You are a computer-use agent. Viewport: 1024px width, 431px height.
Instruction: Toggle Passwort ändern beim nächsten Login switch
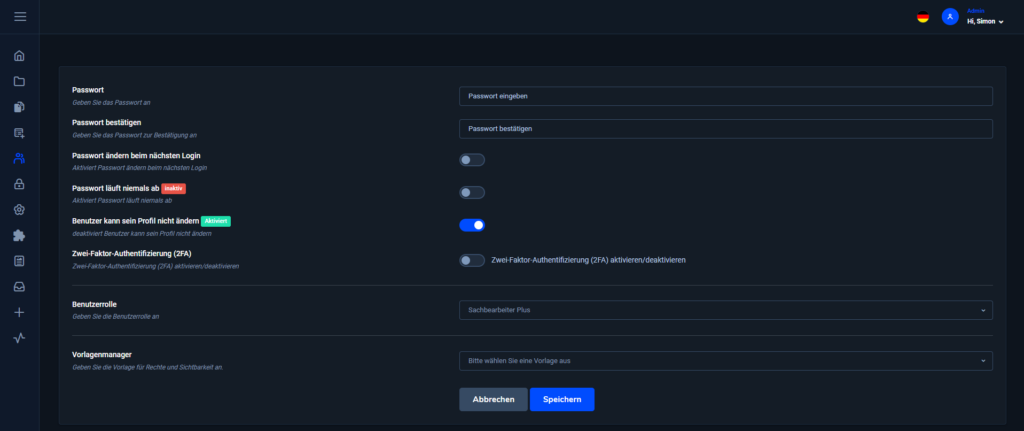(x=472, y=160)
